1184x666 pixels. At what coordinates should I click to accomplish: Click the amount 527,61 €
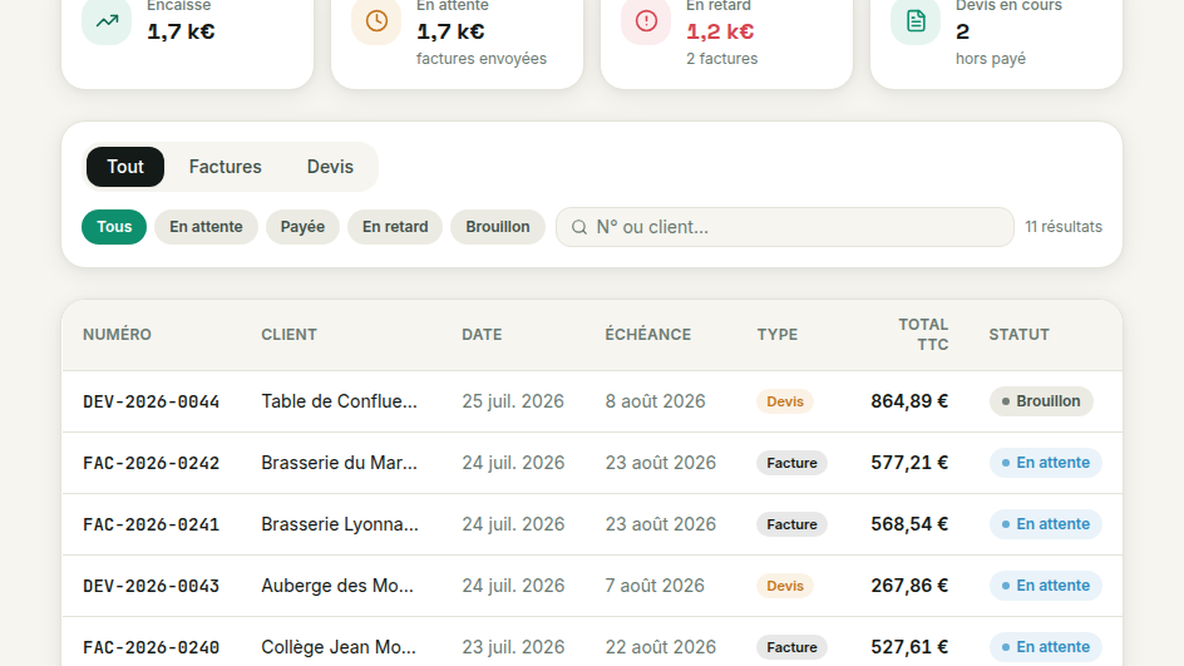click(x=909, y=647)
